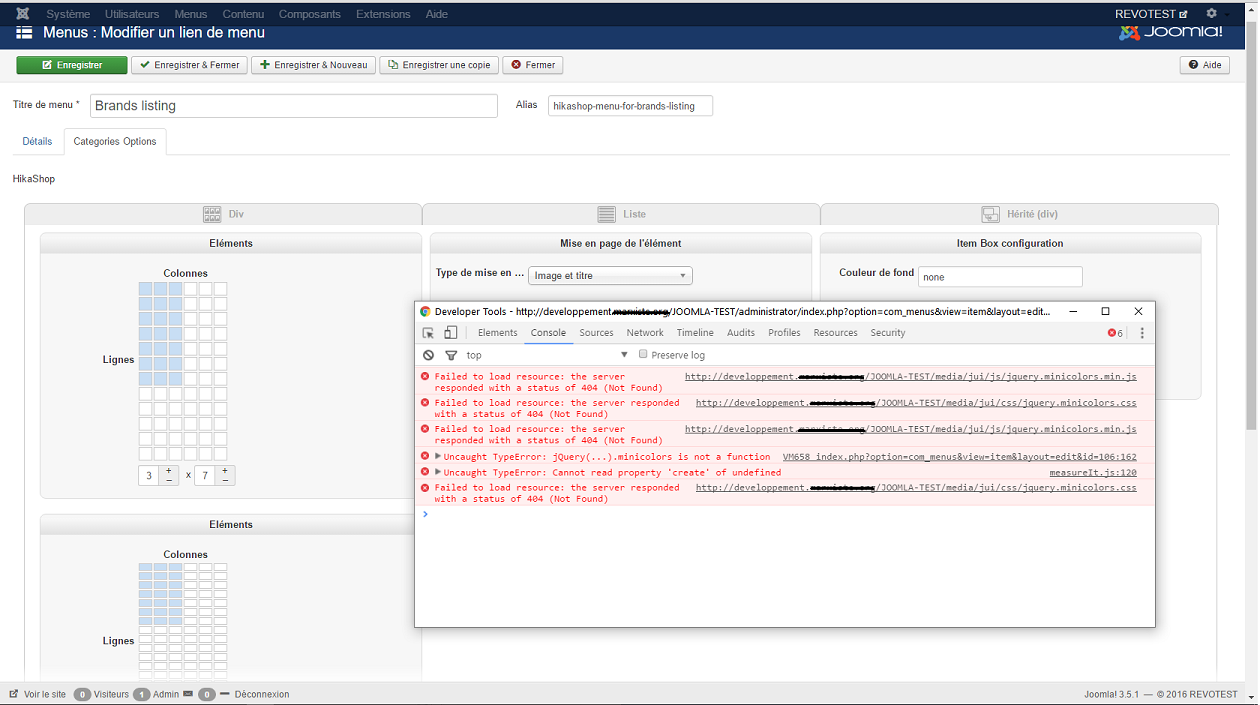
Task: Click the Voir le site external link icon
Action: tap(14, 694)
